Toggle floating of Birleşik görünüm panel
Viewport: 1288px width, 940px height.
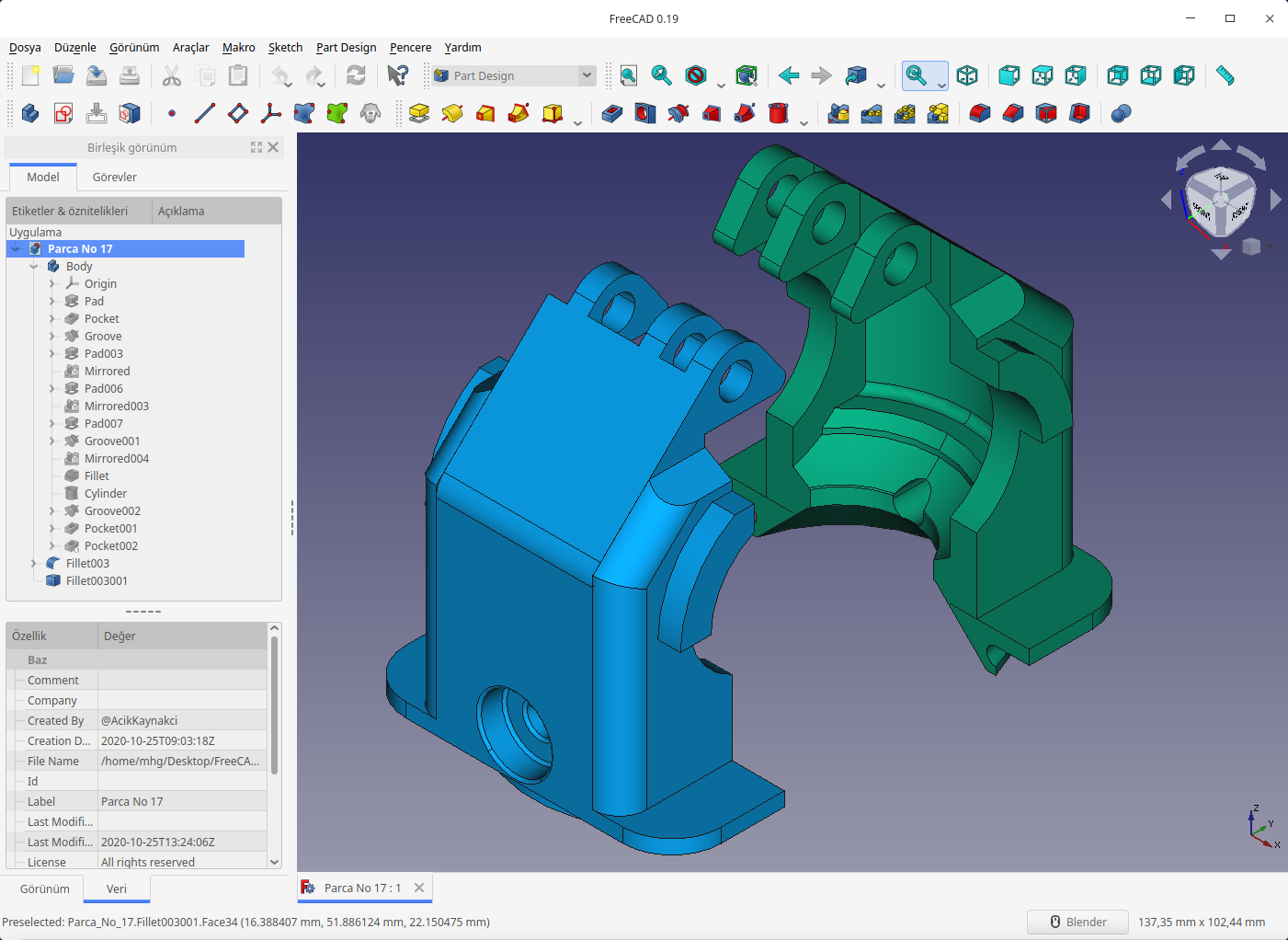[256, 147]
